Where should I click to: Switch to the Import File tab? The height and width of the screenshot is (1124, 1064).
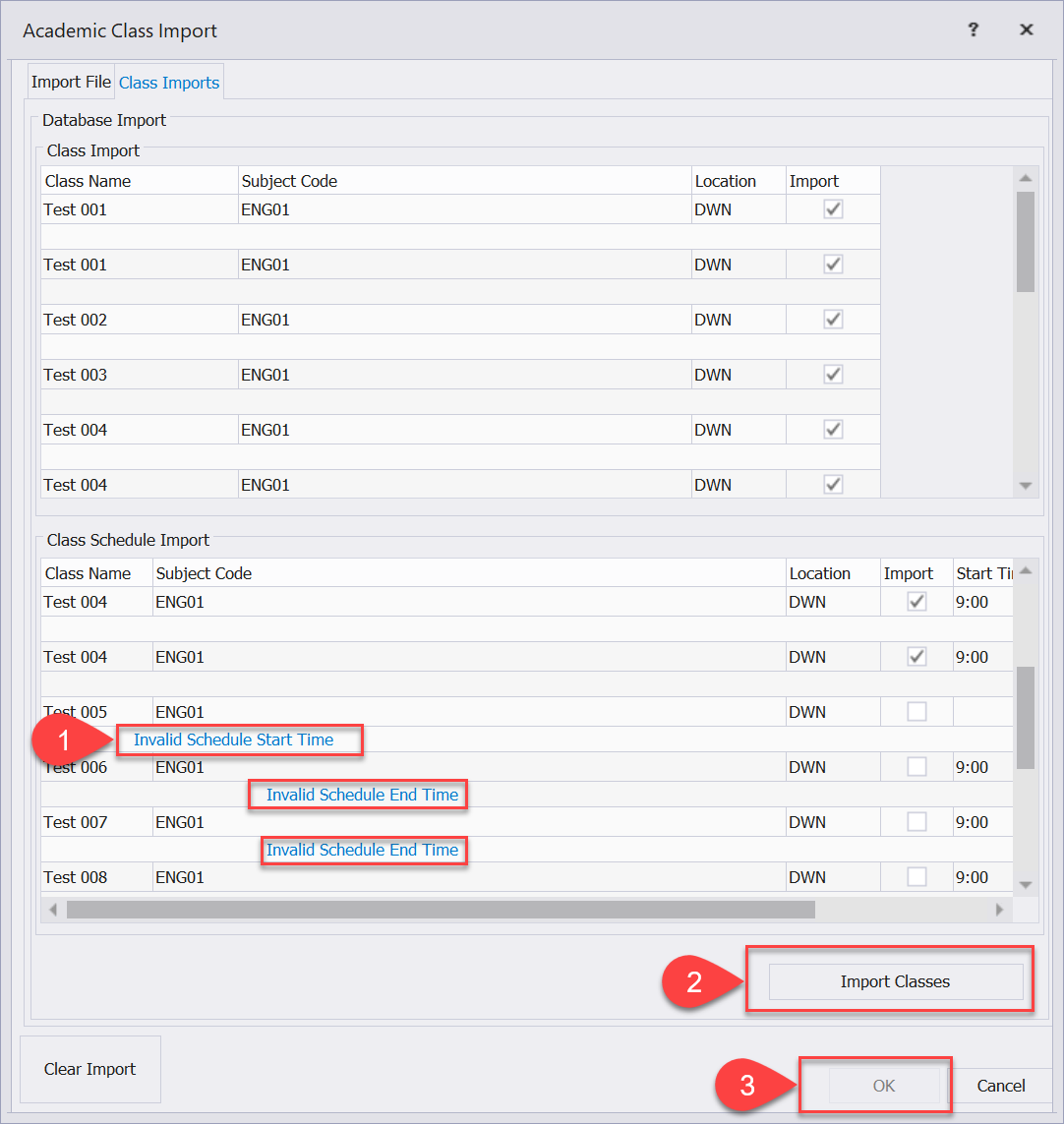tap(71, 83)
